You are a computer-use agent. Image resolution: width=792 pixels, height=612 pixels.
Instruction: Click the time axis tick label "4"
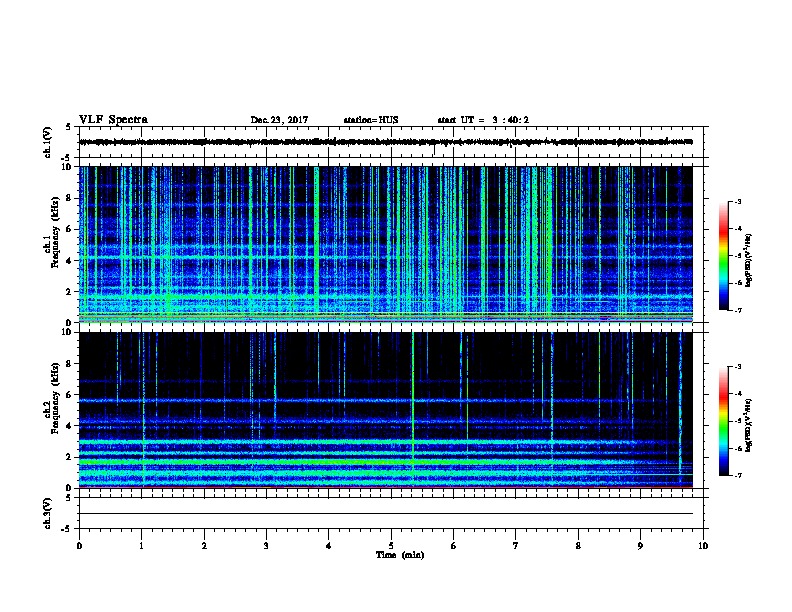(x=329, y=546)
